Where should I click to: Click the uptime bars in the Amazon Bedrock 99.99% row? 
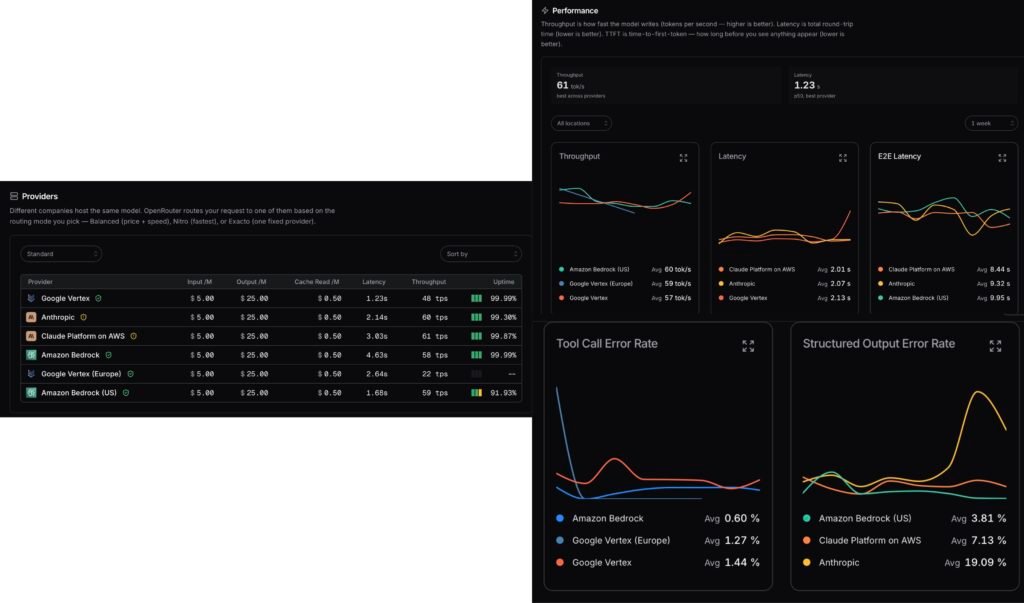pyautogui.click(x=476, y=355)
